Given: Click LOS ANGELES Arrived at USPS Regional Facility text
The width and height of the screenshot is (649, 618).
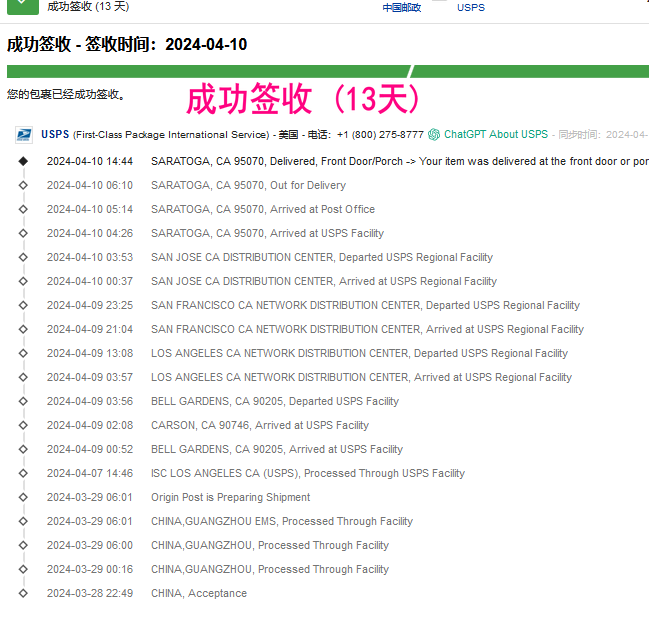Looking at the screenshot, I should tap(361, 378).
